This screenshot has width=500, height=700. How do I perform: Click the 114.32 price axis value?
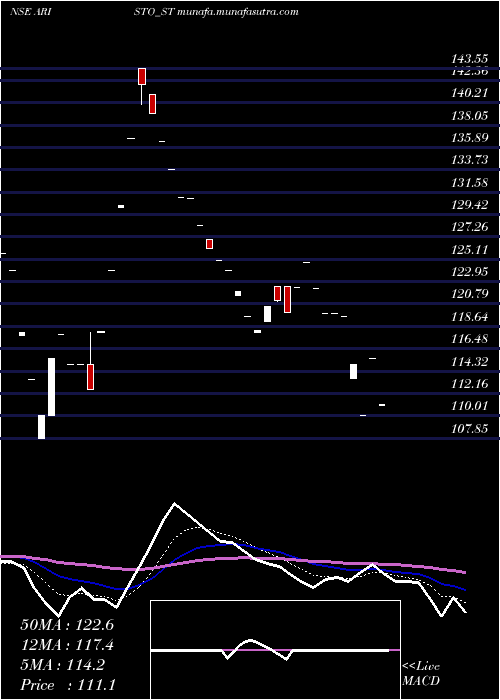pos(470,362)
